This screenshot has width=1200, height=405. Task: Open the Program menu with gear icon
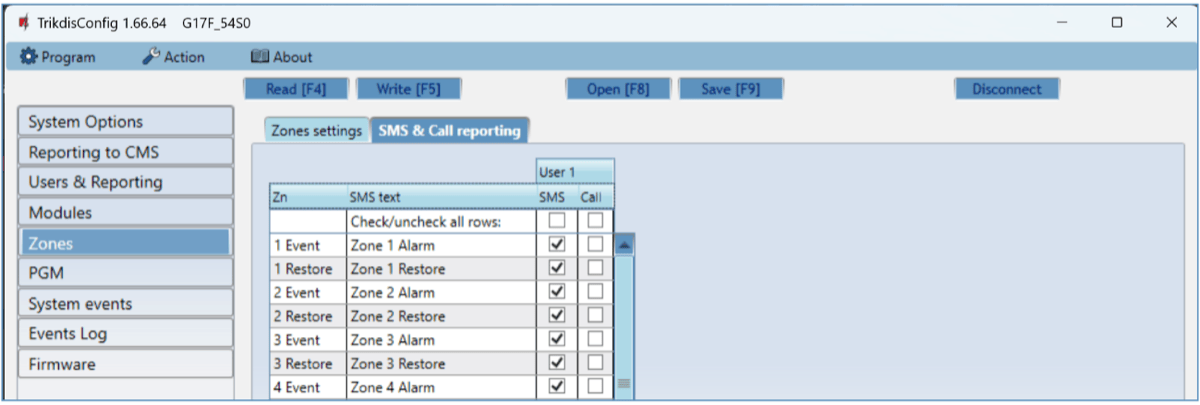[x=59, y=57]
